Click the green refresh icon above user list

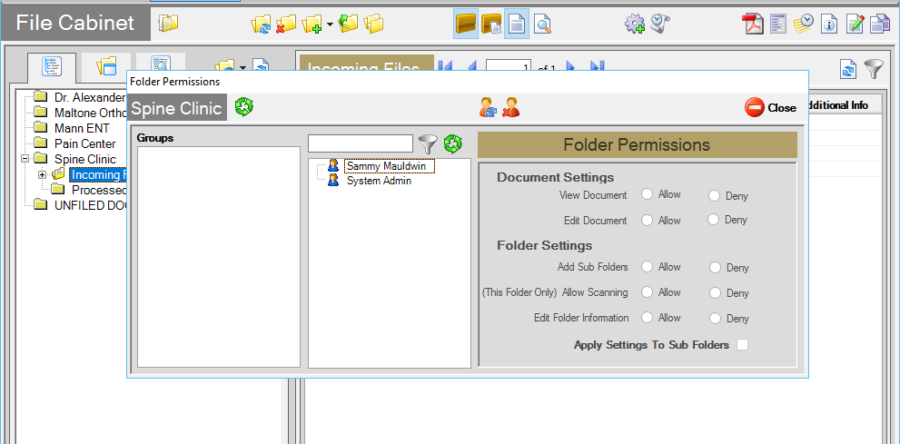[x=454, y=144]
